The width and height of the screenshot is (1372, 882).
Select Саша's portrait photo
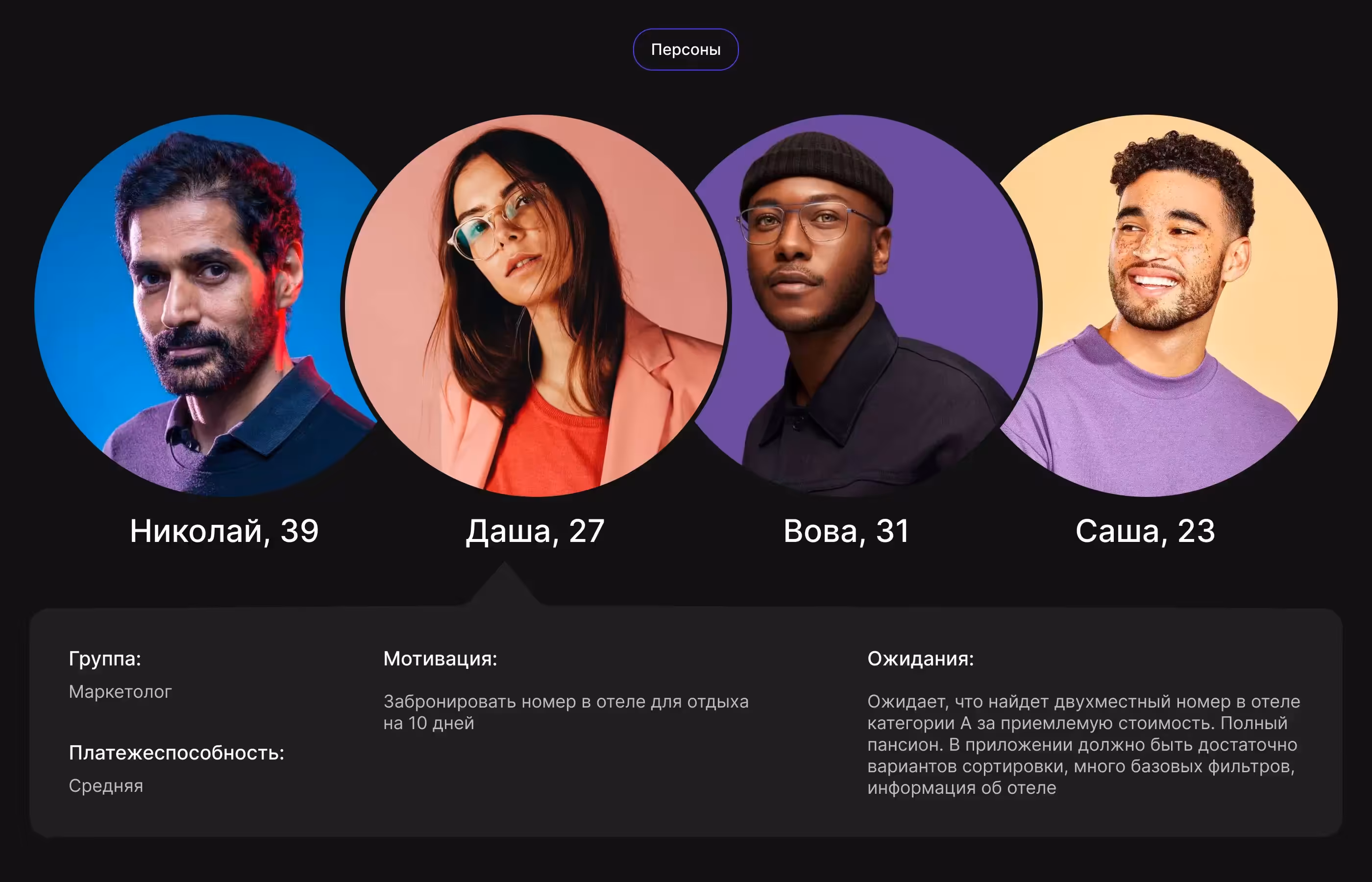(1168, 305)
